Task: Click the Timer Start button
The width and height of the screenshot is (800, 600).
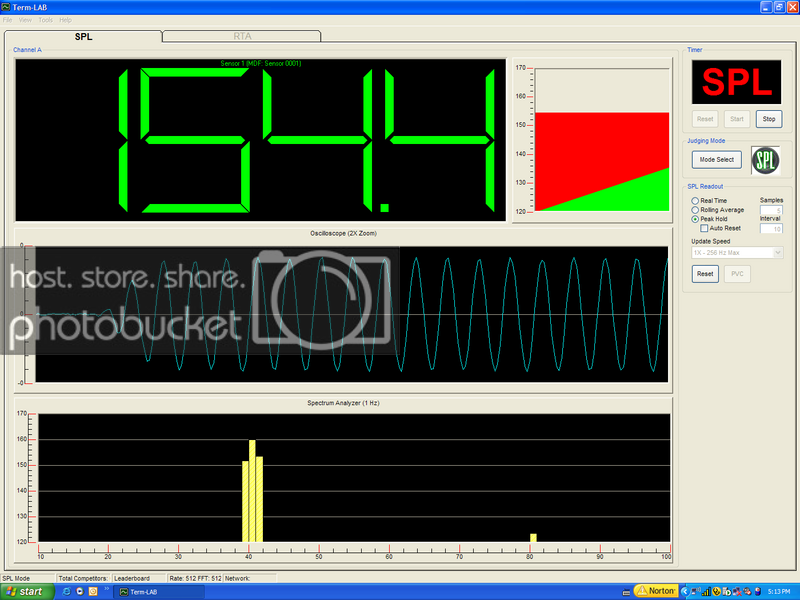Action: click(x=737, y=119)
